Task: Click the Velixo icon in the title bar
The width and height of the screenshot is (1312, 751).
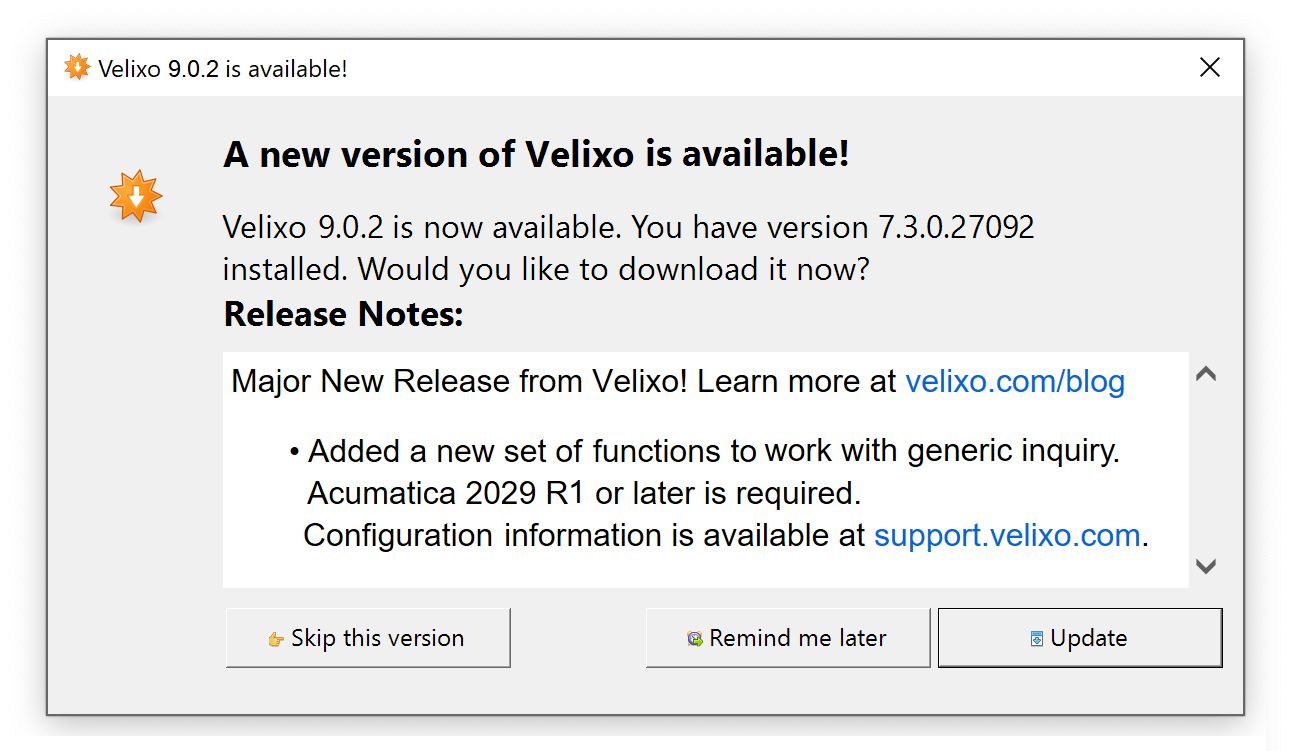Action: tap(77, 68)
